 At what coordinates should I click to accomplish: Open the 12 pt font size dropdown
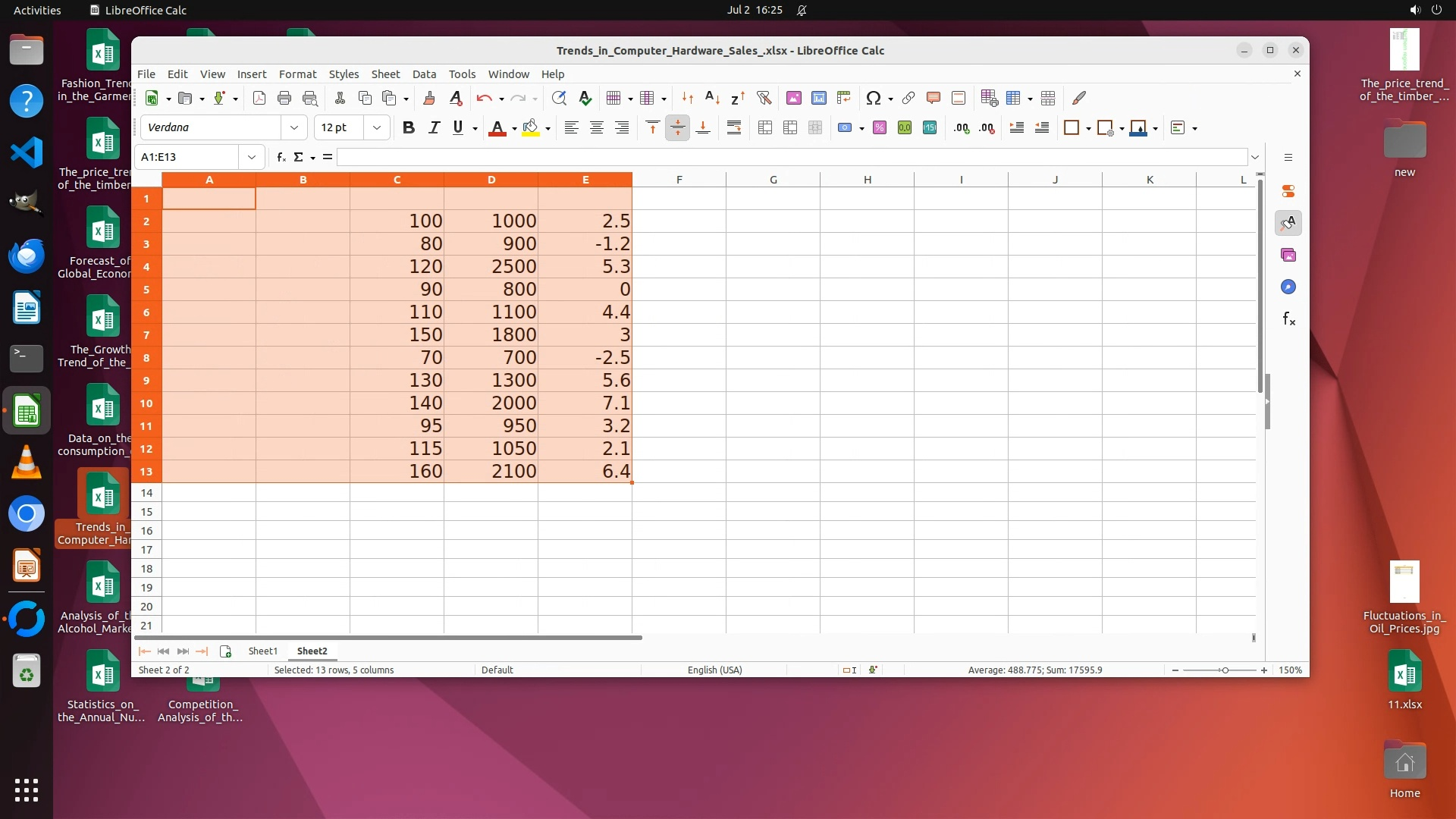tap(377, 127)
